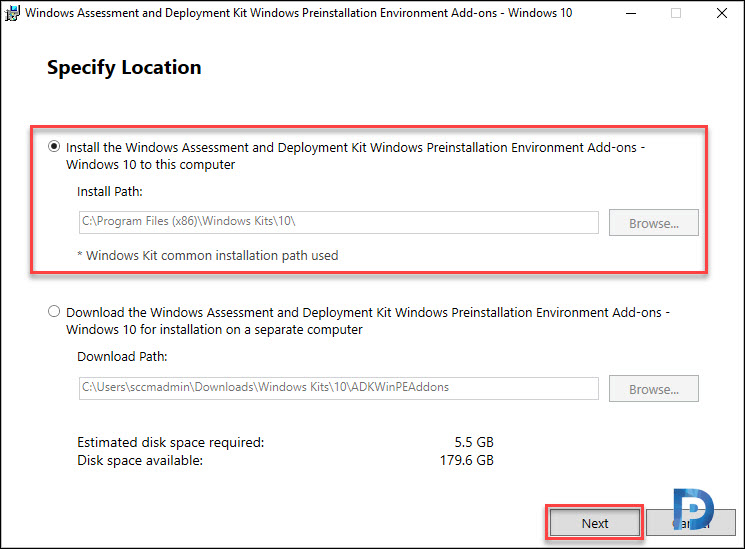
Task: Minimize the ADK setup window
Action: (630, 13)
